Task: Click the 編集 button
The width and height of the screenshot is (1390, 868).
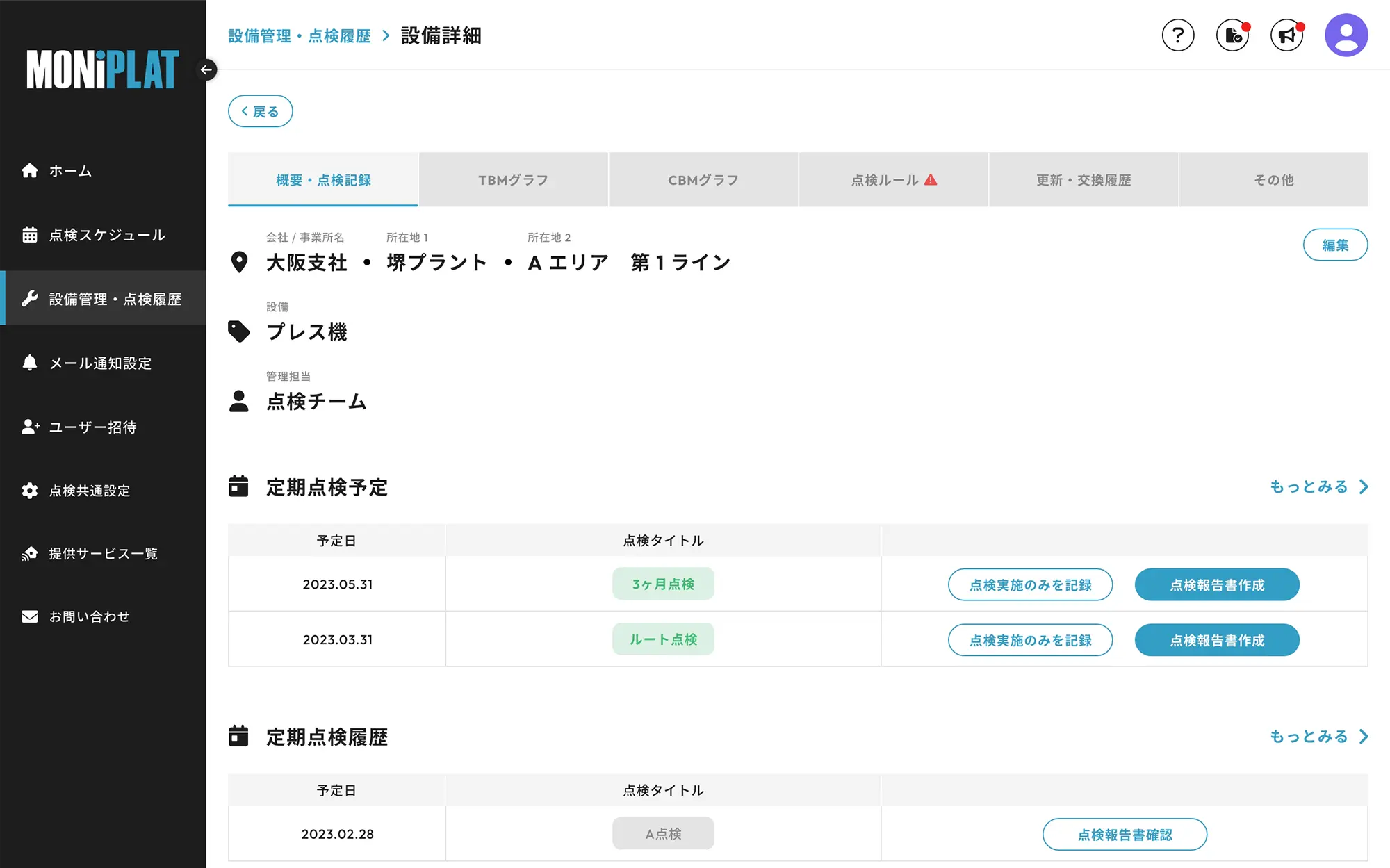Action: point(1335,245)
